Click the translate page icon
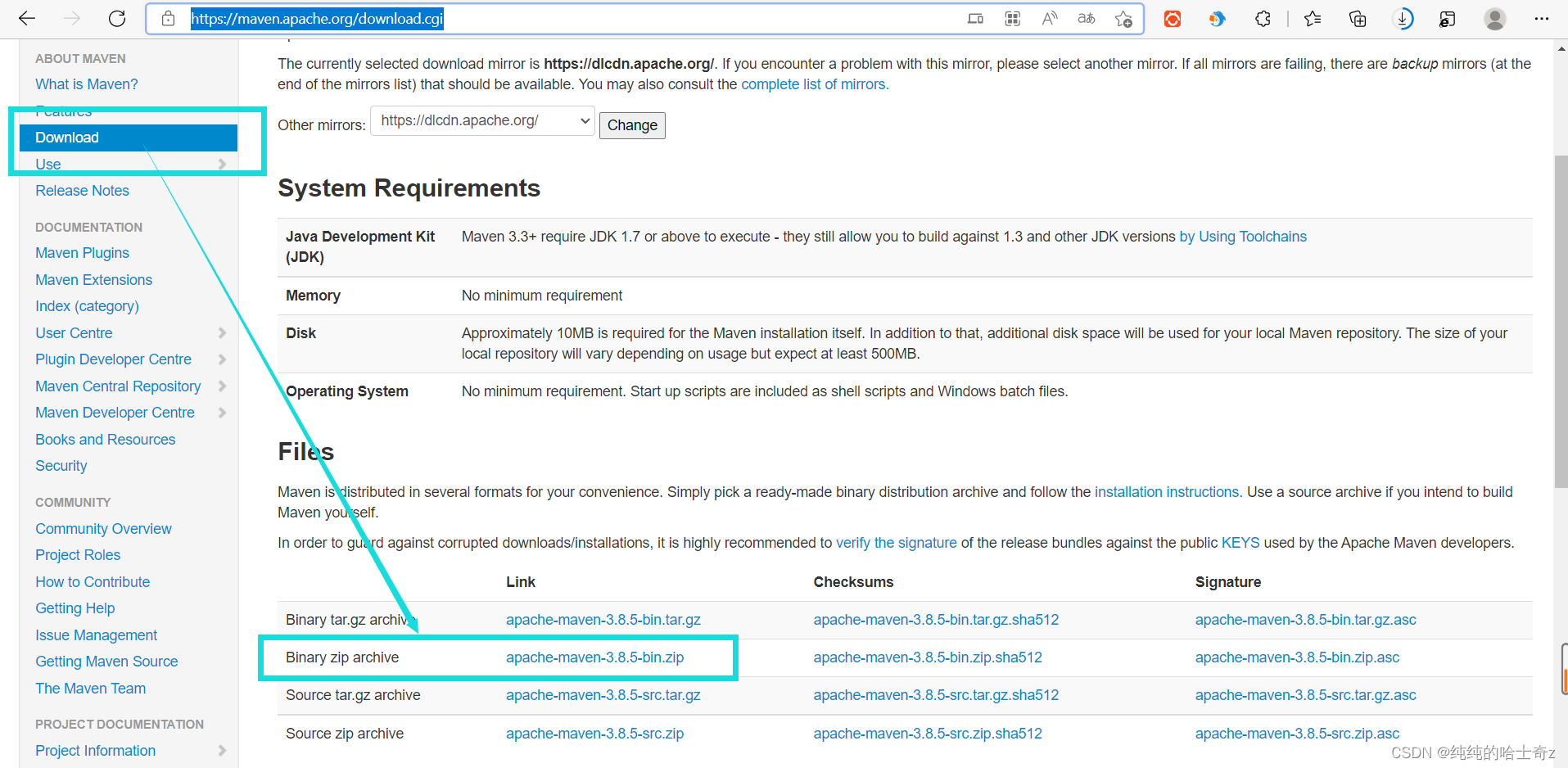Image resolution: width=1568 pixels, height=768 pixels. coord(1086,19)
